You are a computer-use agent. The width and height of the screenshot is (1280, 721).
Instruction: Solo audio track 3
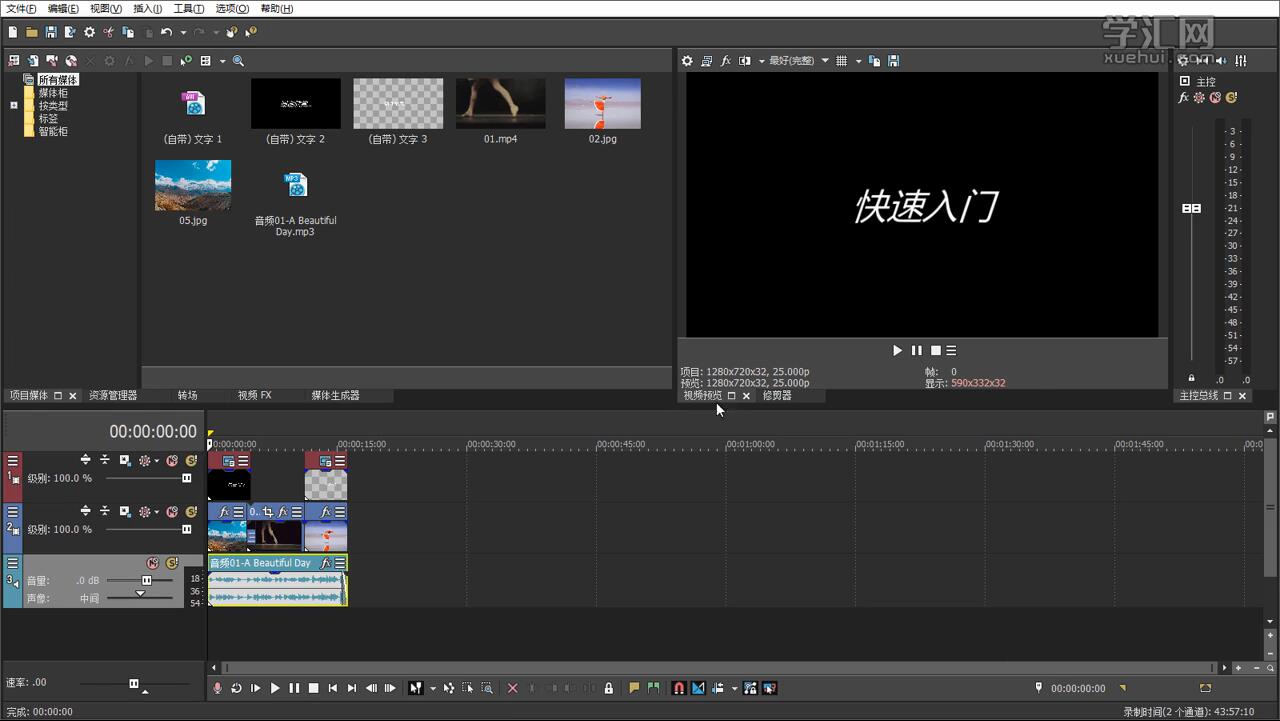172,563
